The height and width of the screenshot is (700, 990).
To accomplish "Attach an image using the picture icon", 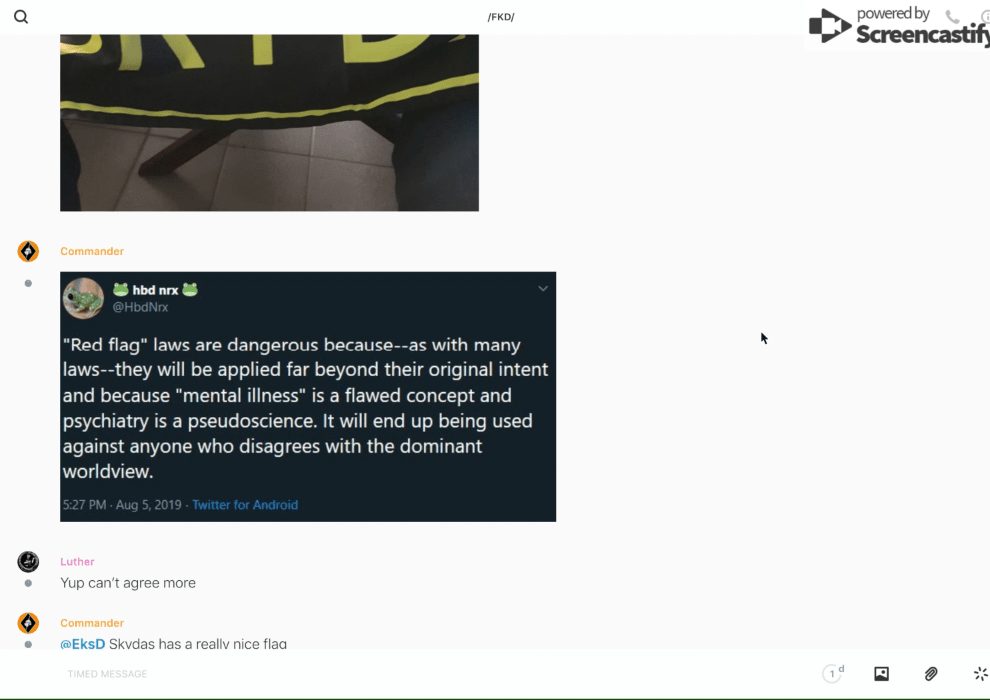I will tap(881, 673).
